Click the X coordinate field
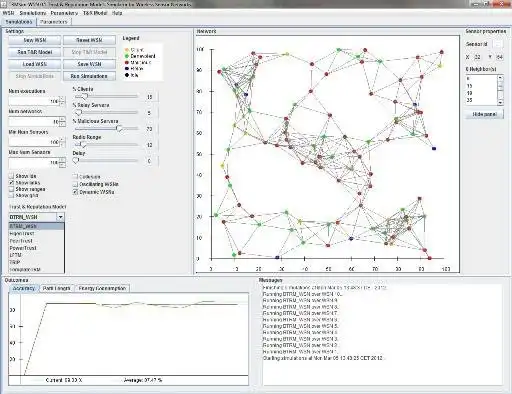Viewport: 512px width, 394px height. [478, 57]
